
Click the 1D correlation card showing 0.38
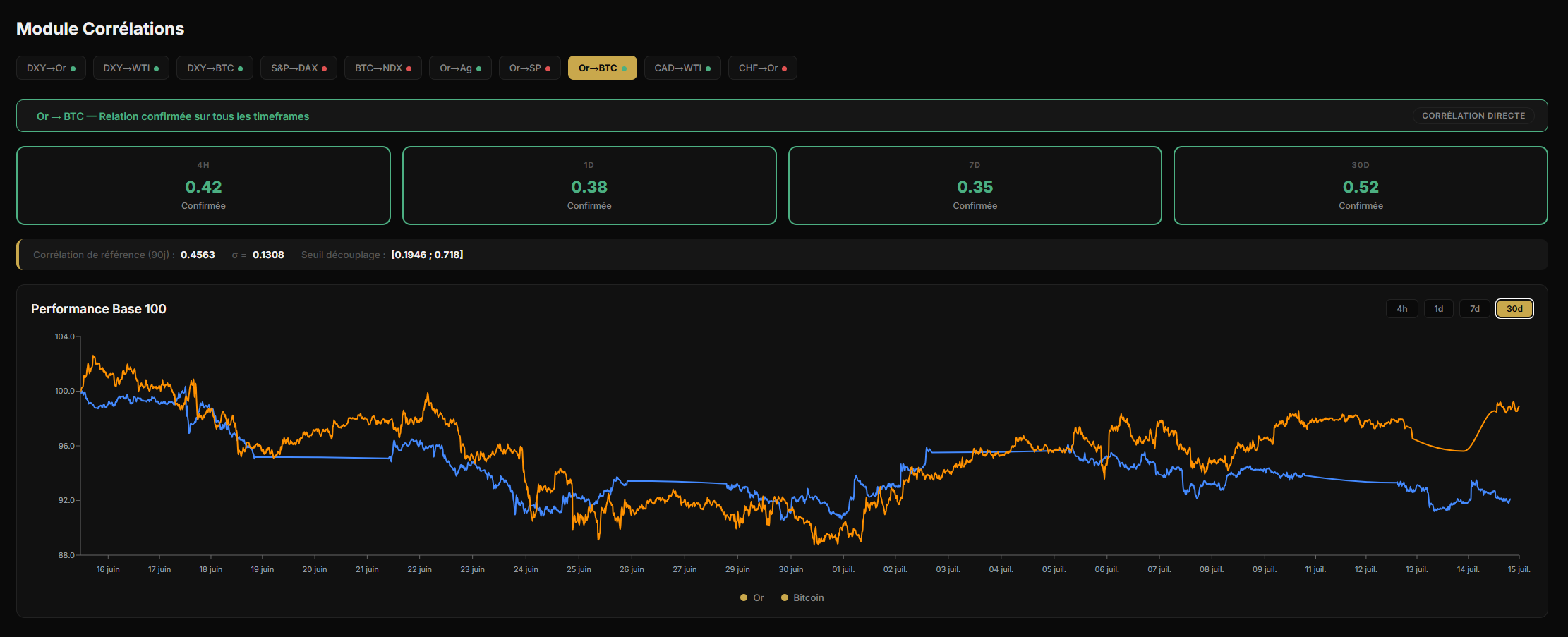tap(589, 186)
